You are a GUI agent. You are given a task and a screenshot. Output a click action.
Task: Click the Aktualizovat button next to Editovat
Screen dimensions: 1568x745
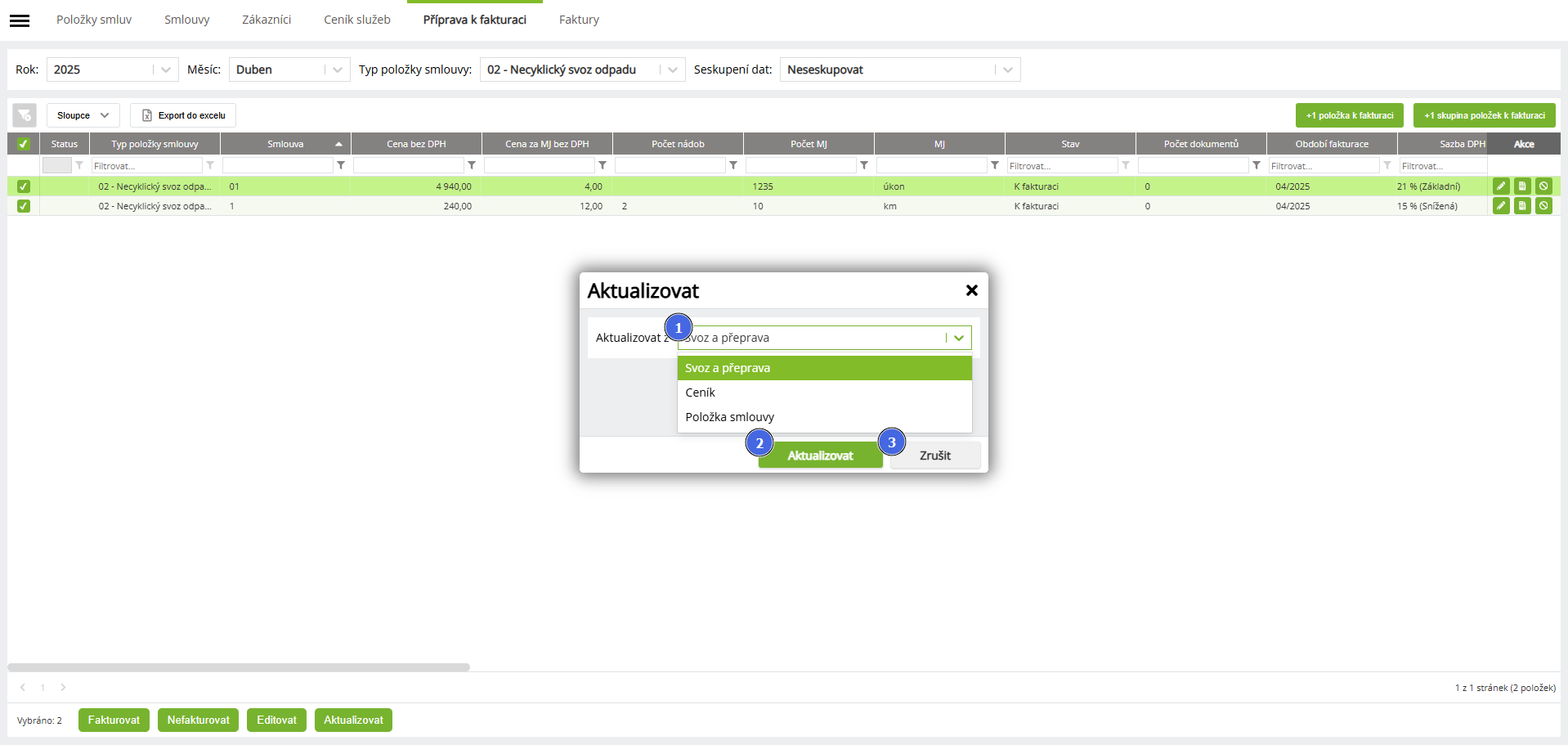pos(354,720)
